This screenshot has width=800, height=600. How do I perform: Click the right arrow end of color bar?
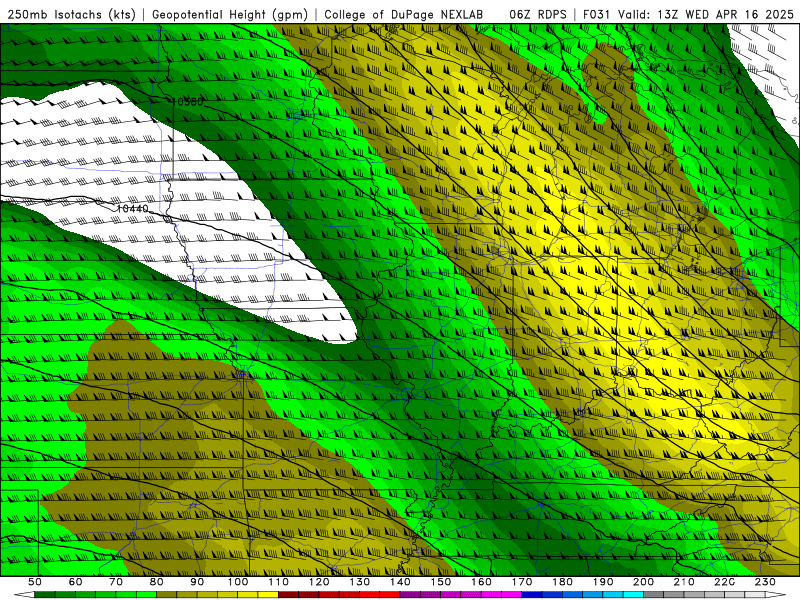pyautogui.click(x=776, y=594)
